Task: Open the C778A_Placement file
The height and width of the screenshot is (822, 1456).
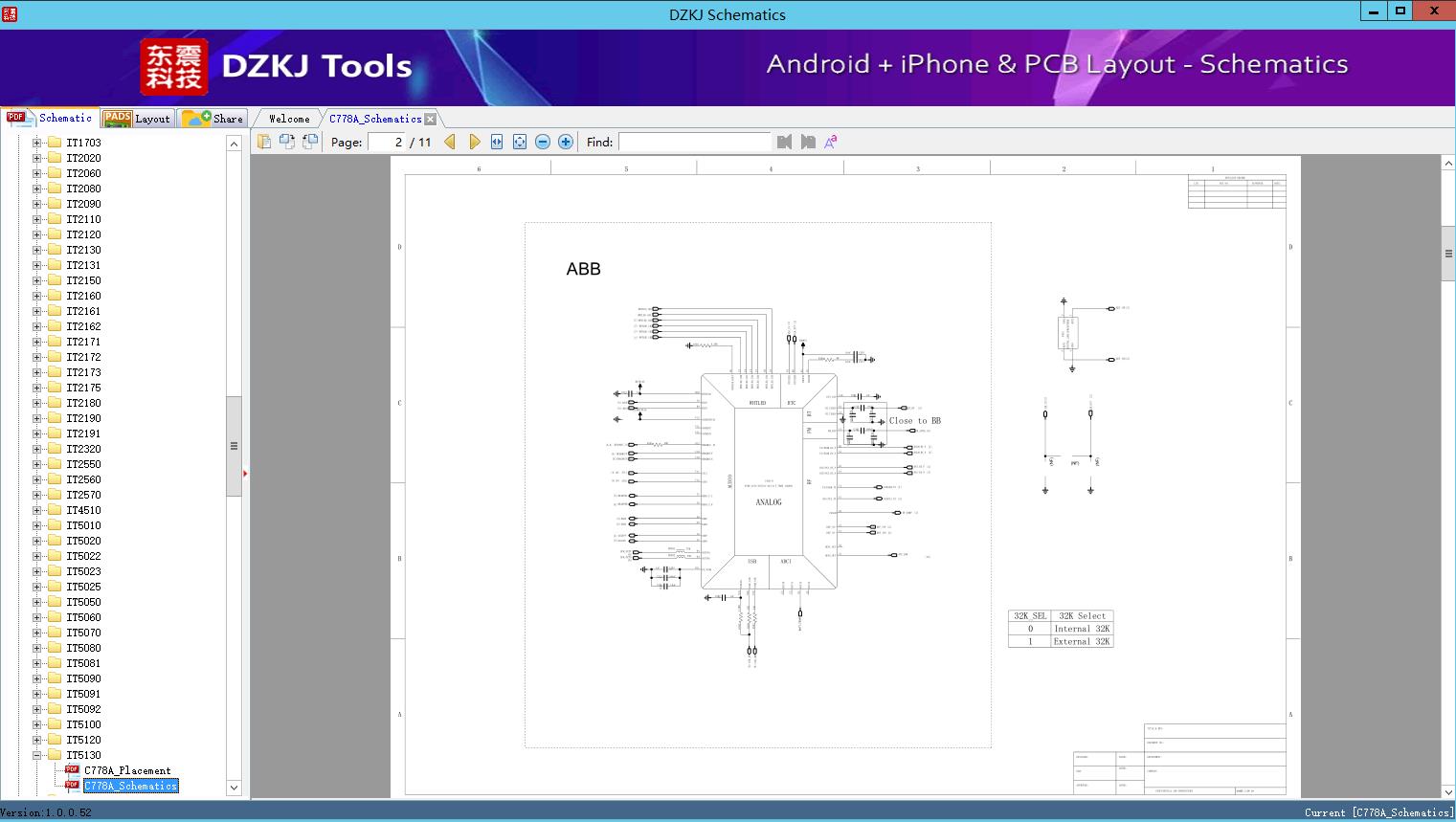Action: (x=127, y=770)
